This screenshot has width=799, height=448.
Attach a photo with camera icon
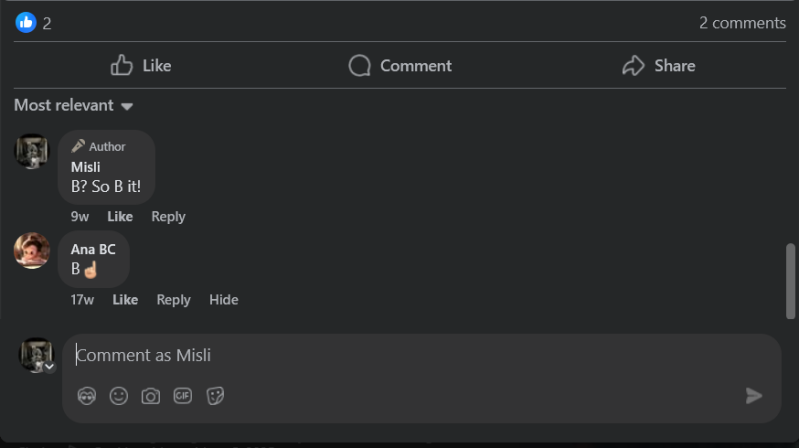150,396
